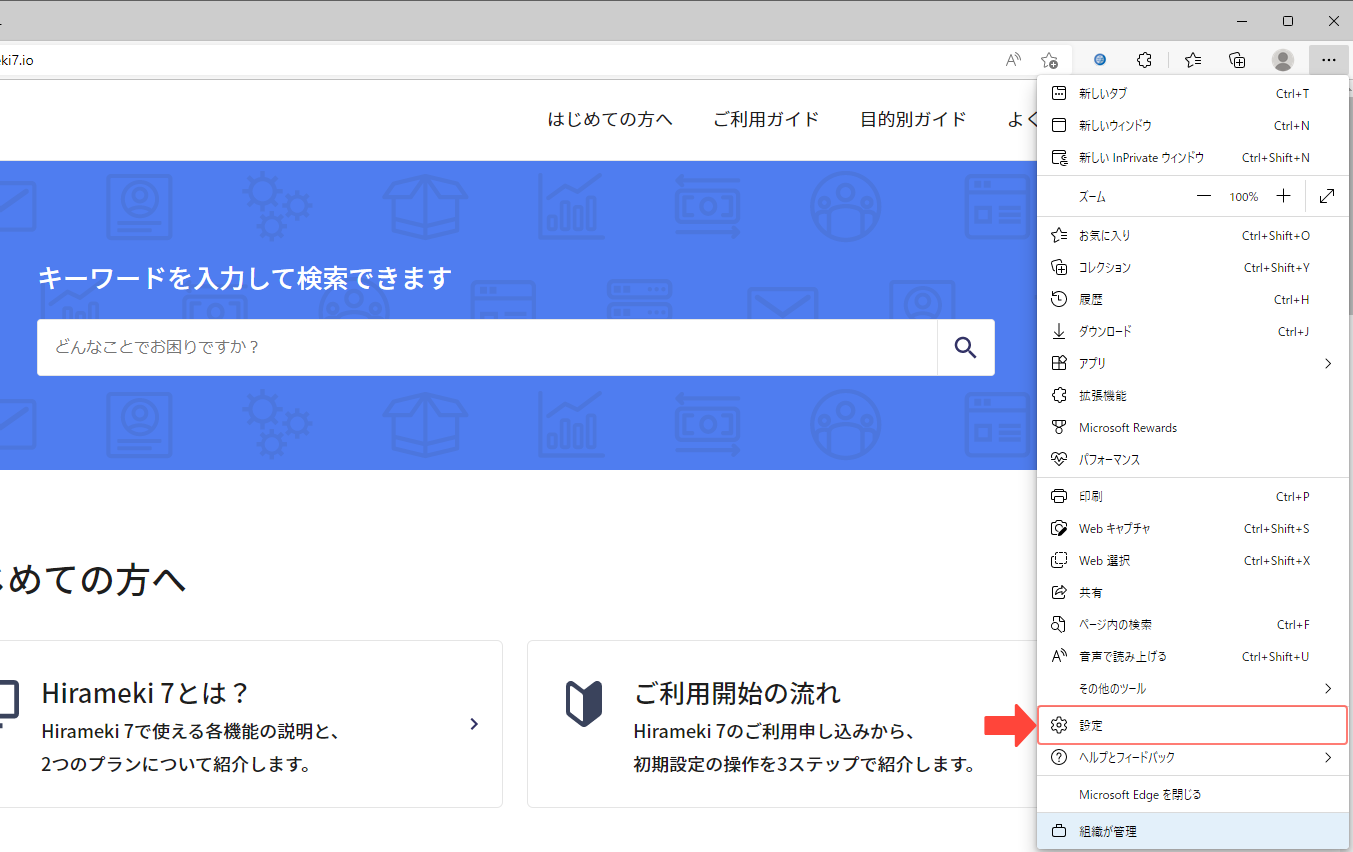Choose Web キャプチャ from the menu
The width and height of the screenshot is (1353, 852).
[1193, 529]
